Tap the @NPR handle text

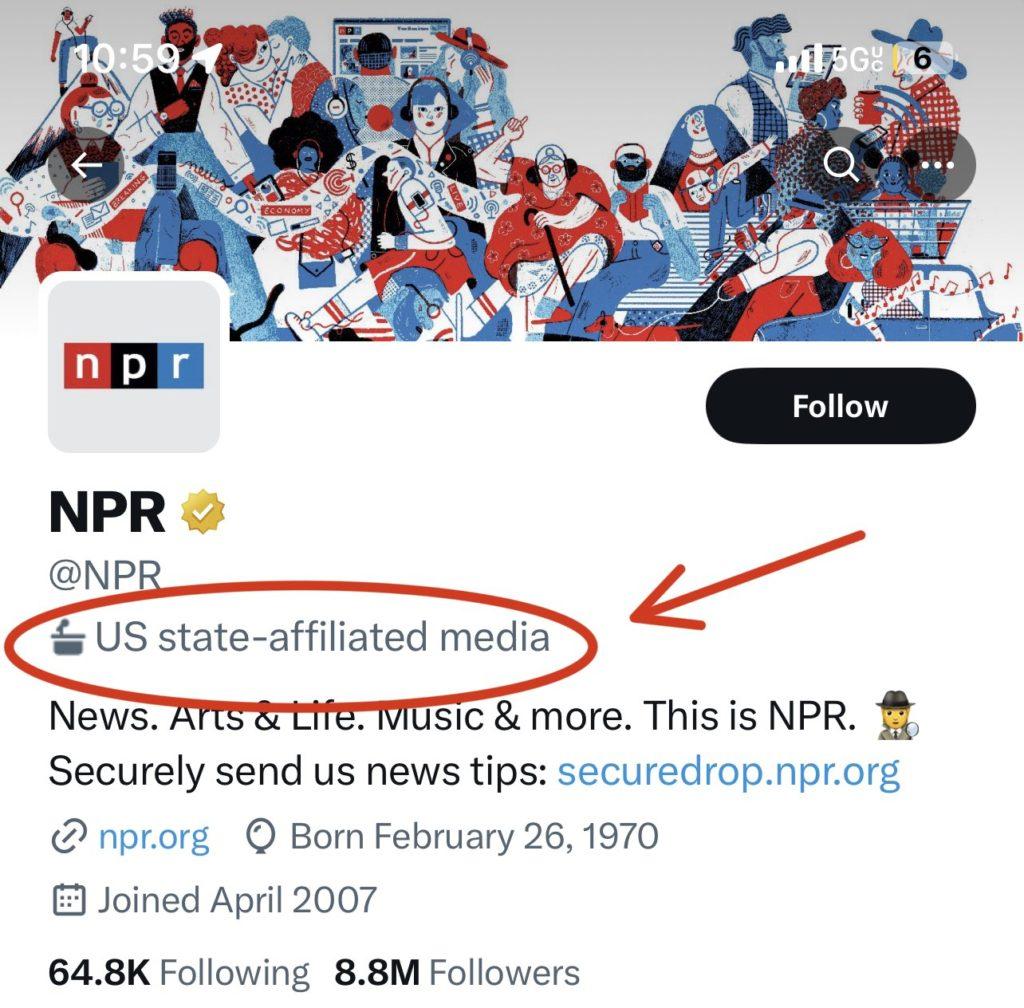105,577
